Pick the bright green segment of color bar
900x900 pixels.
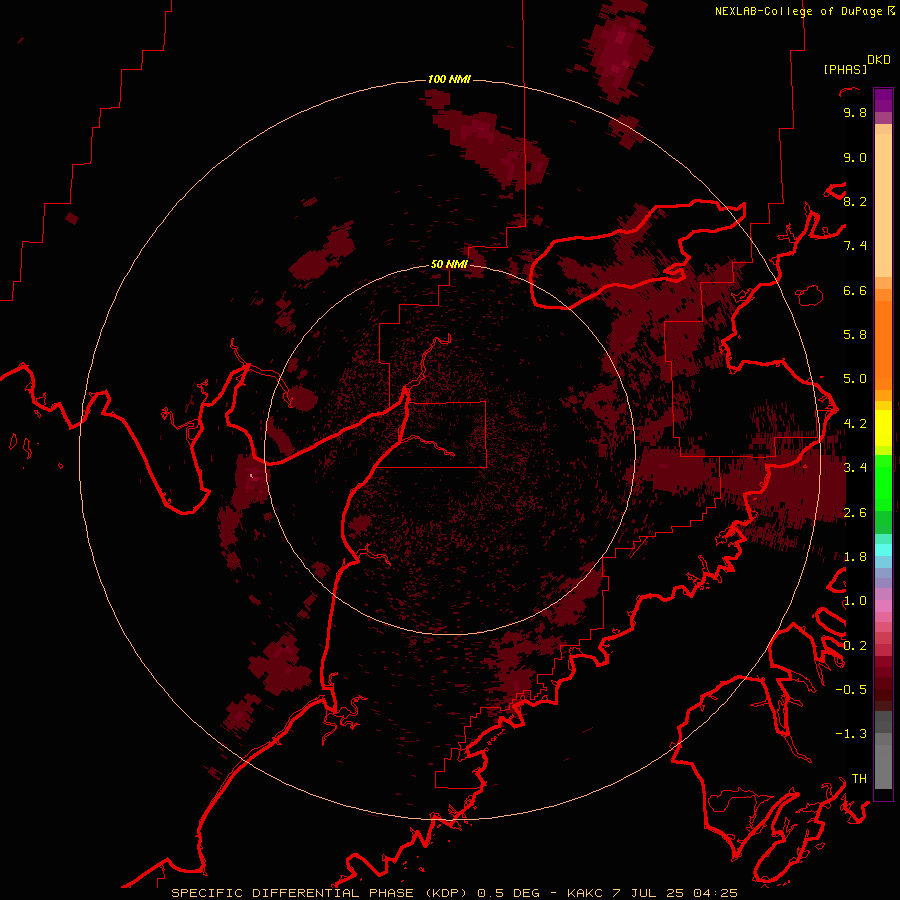tap(883, 483)
